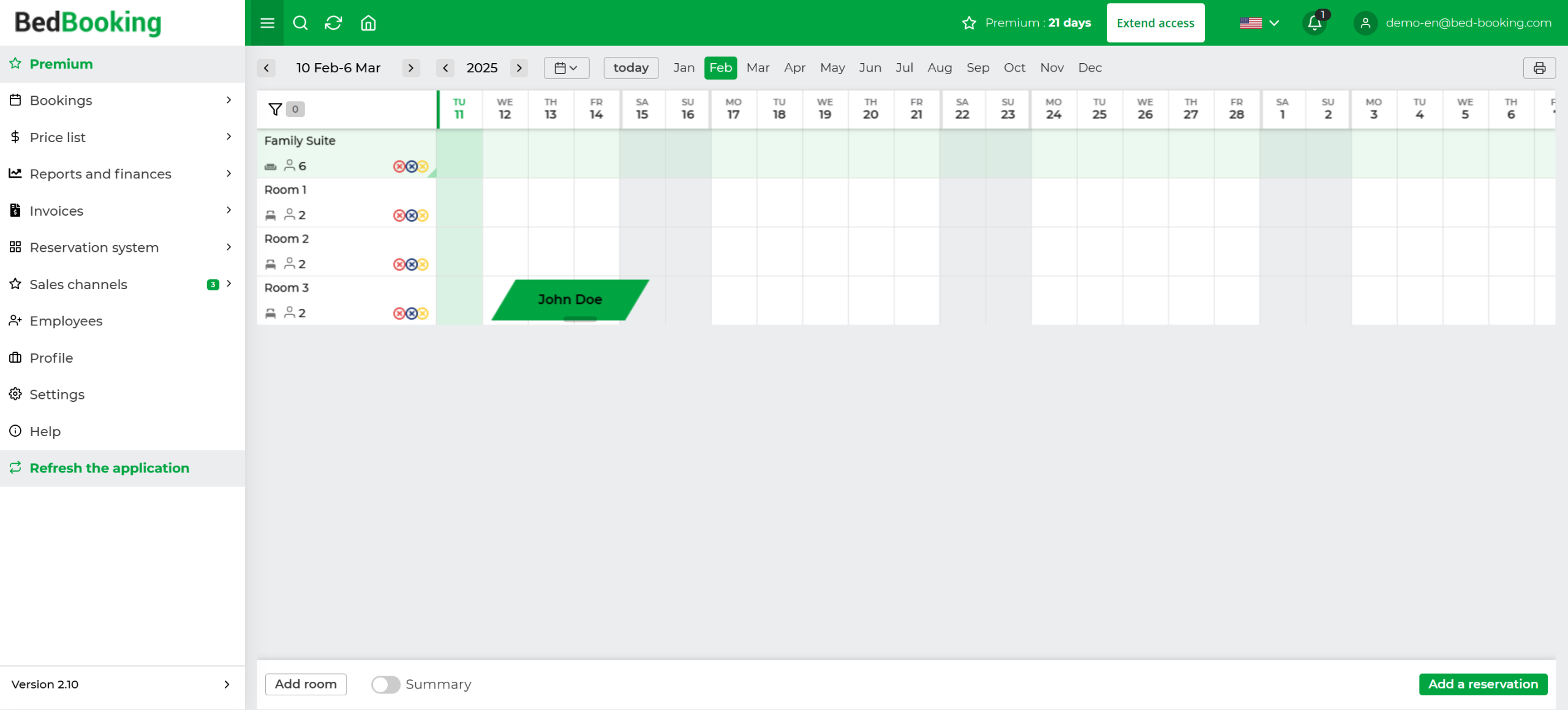Click the hamburger menu icon
This screenshot has height=710, width=1568.
click(x=267, y=23)
